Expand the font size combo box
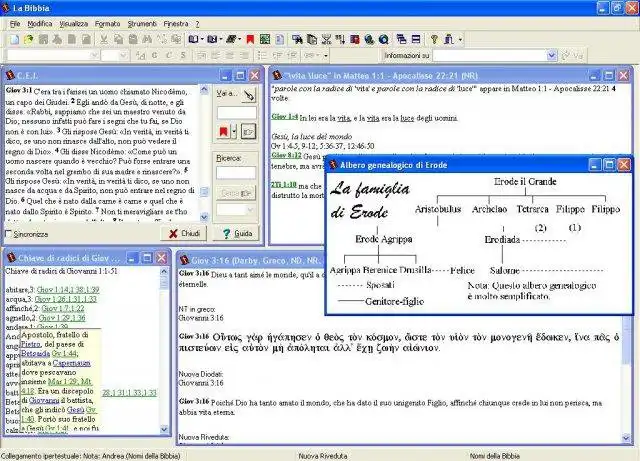 (124, 55)
